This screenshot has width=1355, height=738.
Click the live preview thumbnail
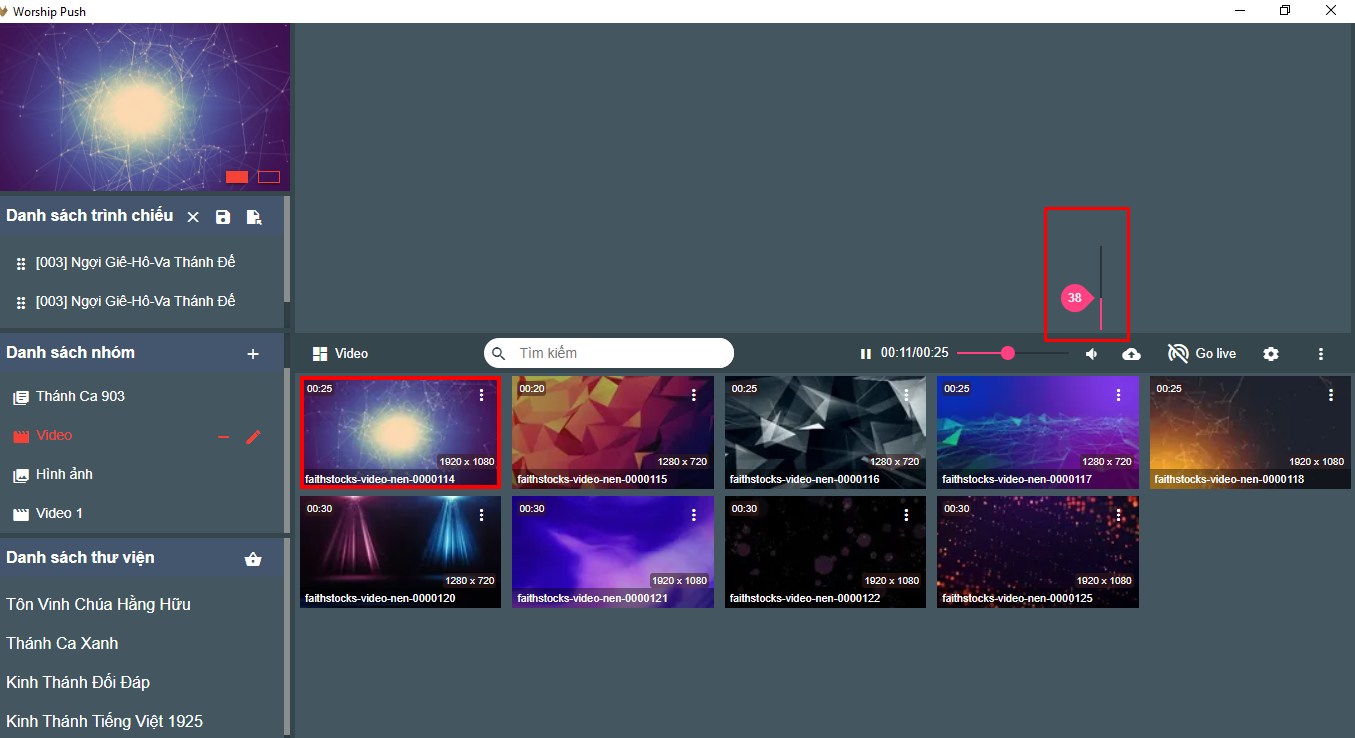[145, 107]
